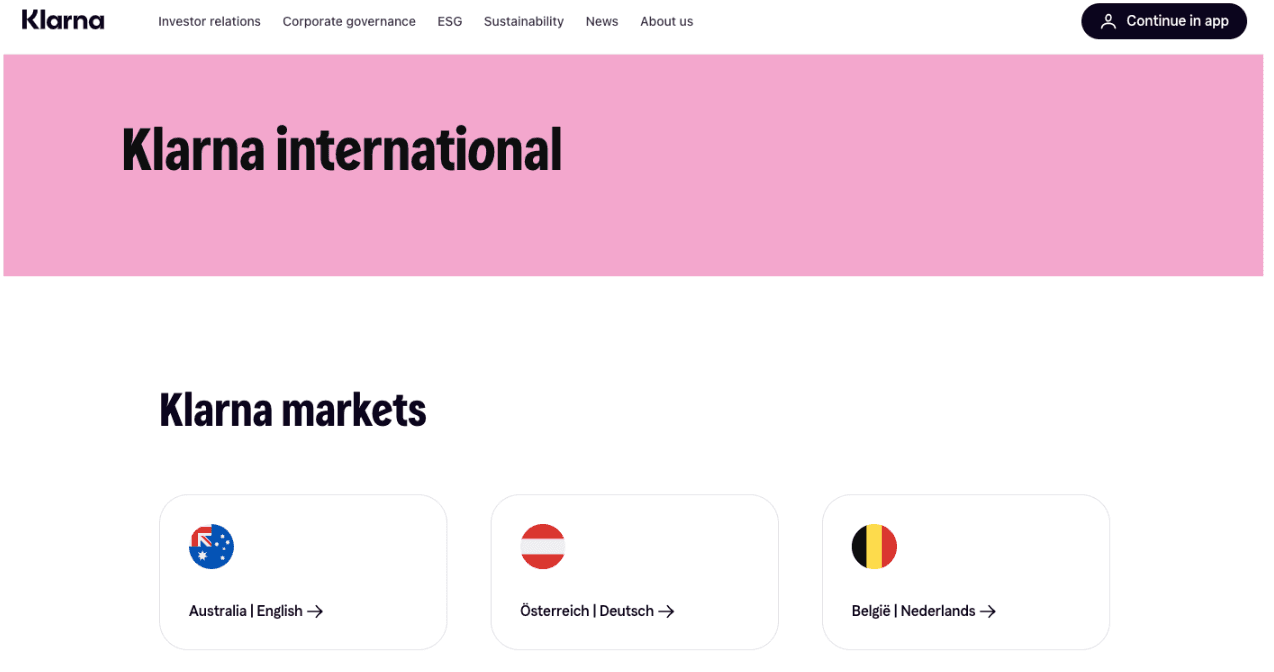
Task: Click the arrow beside Australia | English
Action: pos(315,611)
